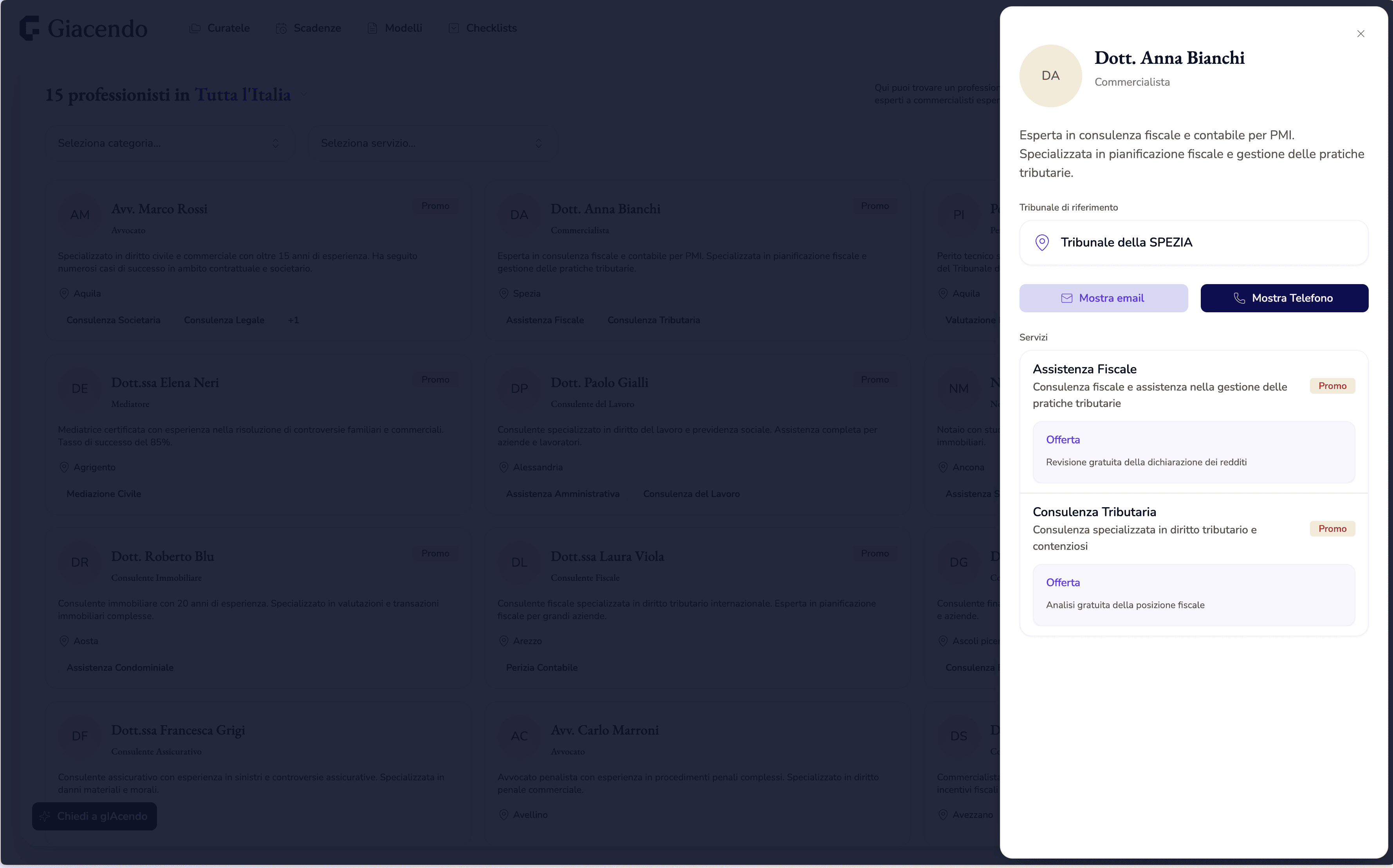Click the phone icon in Mostra Telefono
1393x868 pixels.
(1239, 298)
